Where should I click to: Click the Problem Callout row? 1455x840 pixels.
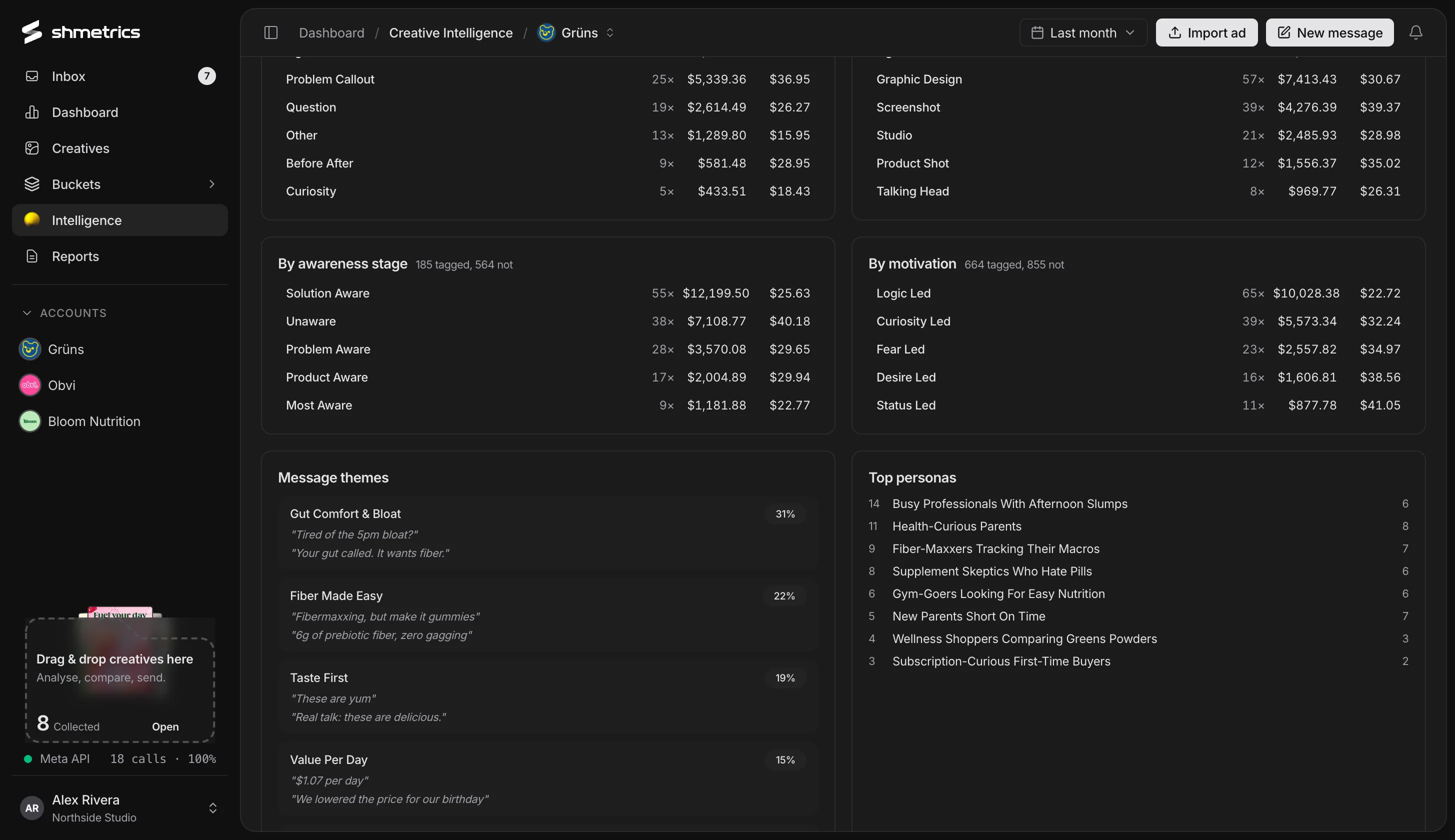(x=548, y=79)
